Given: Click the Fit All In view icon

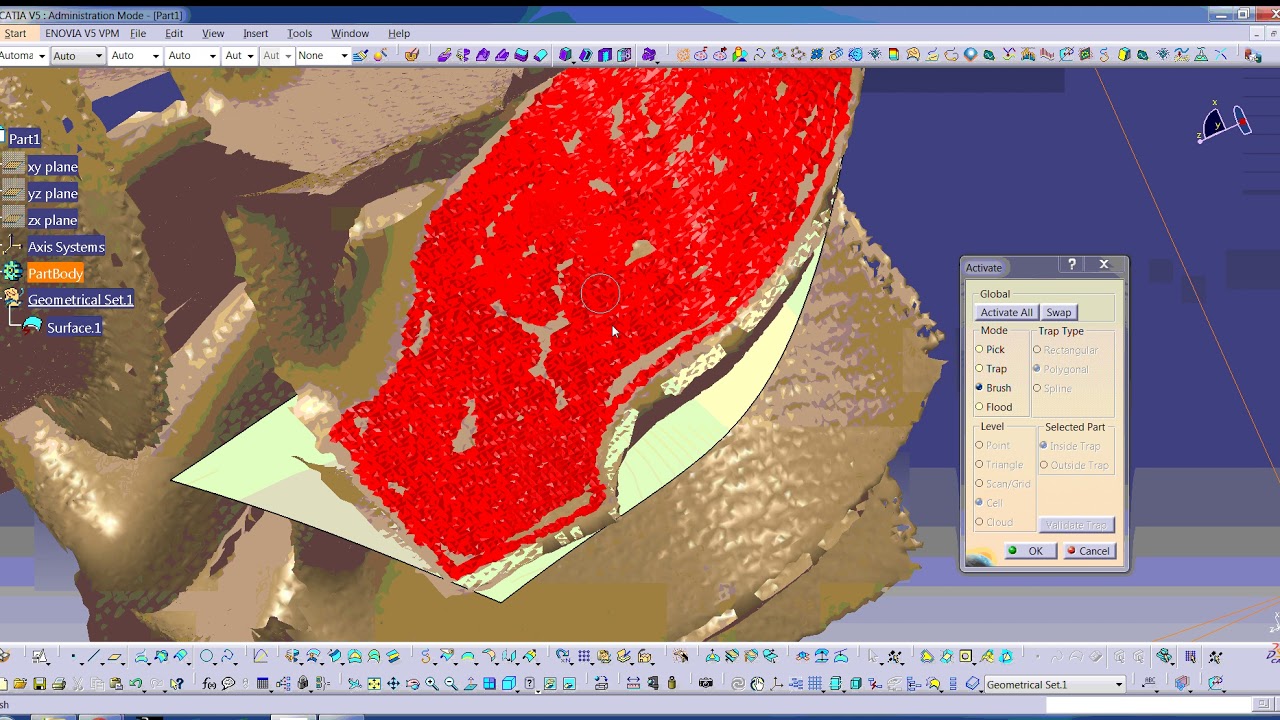Looking at the screenshot, I should pos(374,684).
